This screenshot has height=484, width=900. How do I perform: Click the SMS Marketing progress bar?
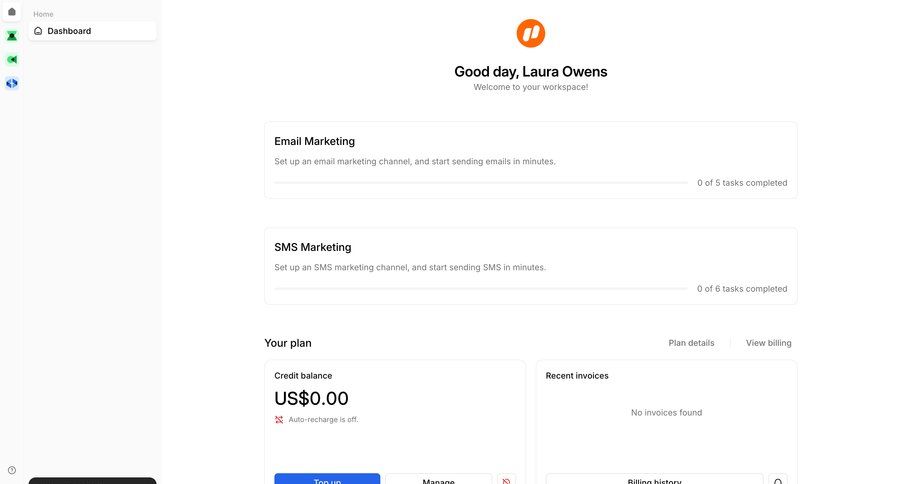pos(480,289)
